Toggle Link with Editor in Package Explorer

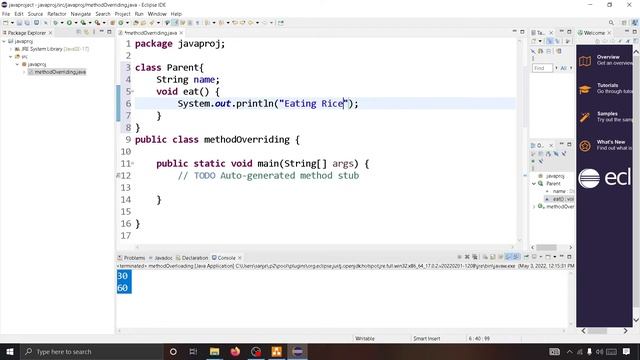87,32
